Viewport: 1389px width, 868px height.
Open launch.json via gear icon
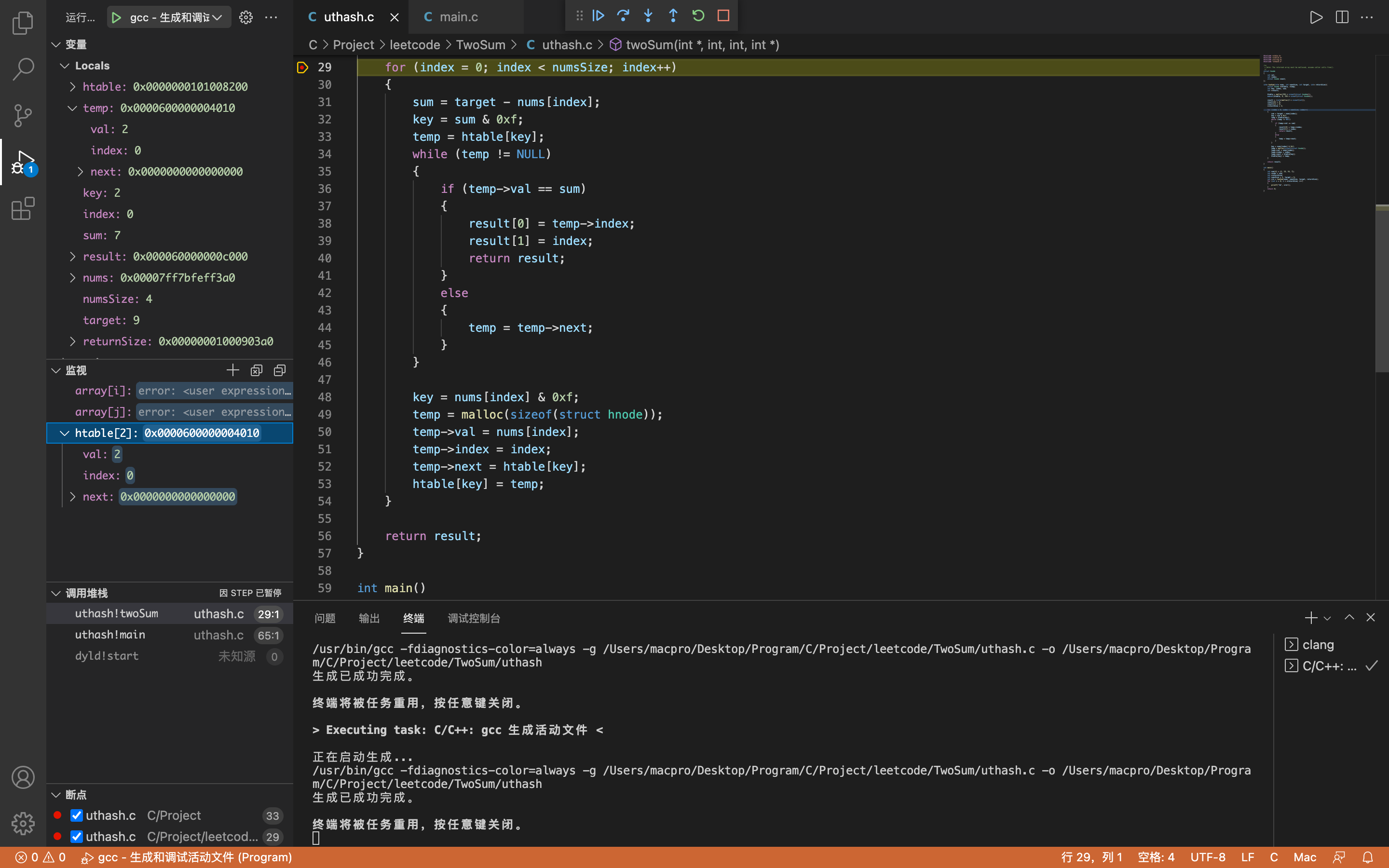click(245, 17)
